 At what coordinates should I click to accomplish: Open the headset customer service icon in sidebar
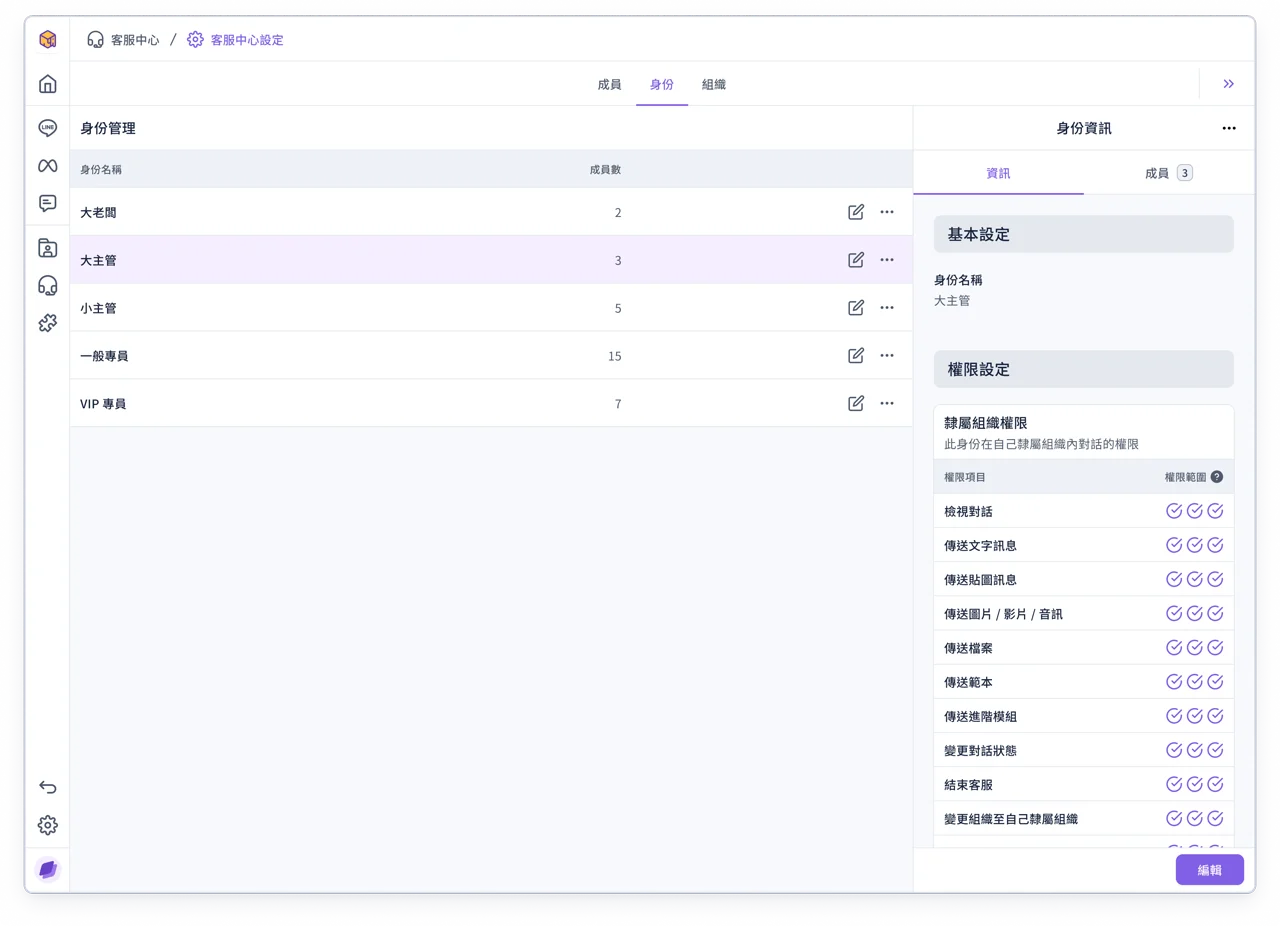coord(47,286)
